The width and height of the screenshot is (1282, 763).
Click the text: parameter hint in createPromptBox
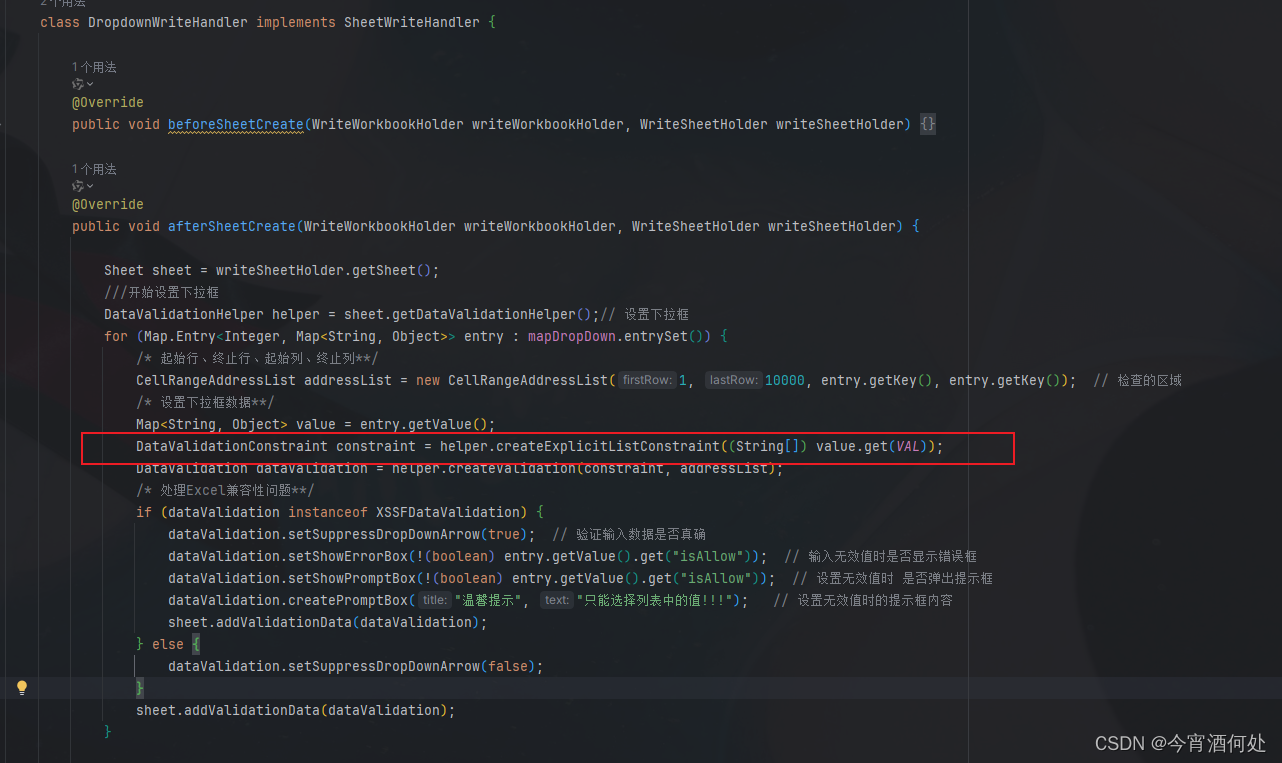(x=556, y=600)
